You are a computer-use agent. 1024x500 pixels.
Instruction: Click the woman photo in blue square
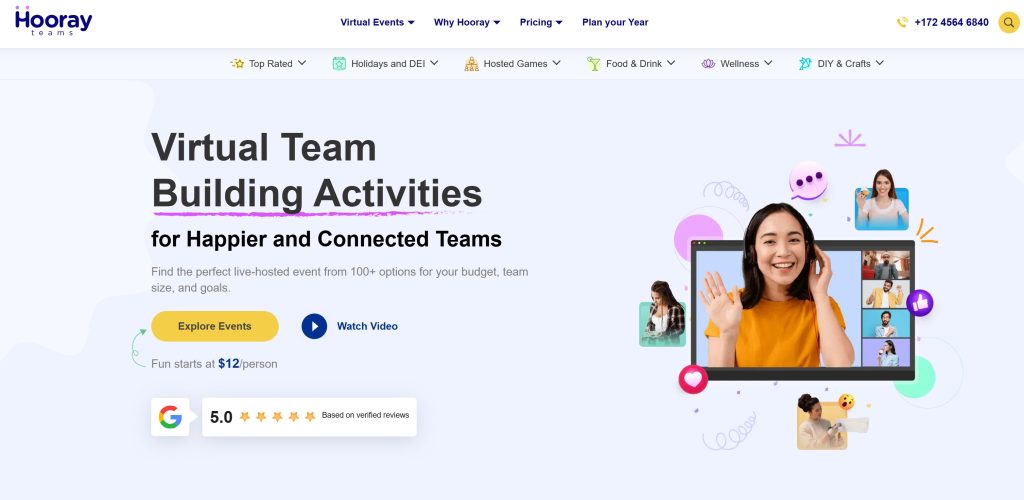882,200
